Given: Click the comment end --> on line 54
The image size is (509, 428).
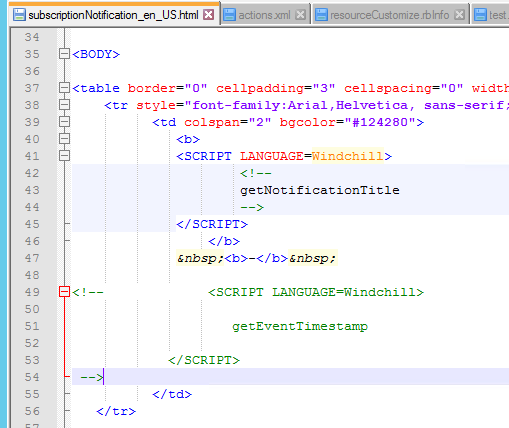Looking at the screenshot, I should tap(92, 377).
